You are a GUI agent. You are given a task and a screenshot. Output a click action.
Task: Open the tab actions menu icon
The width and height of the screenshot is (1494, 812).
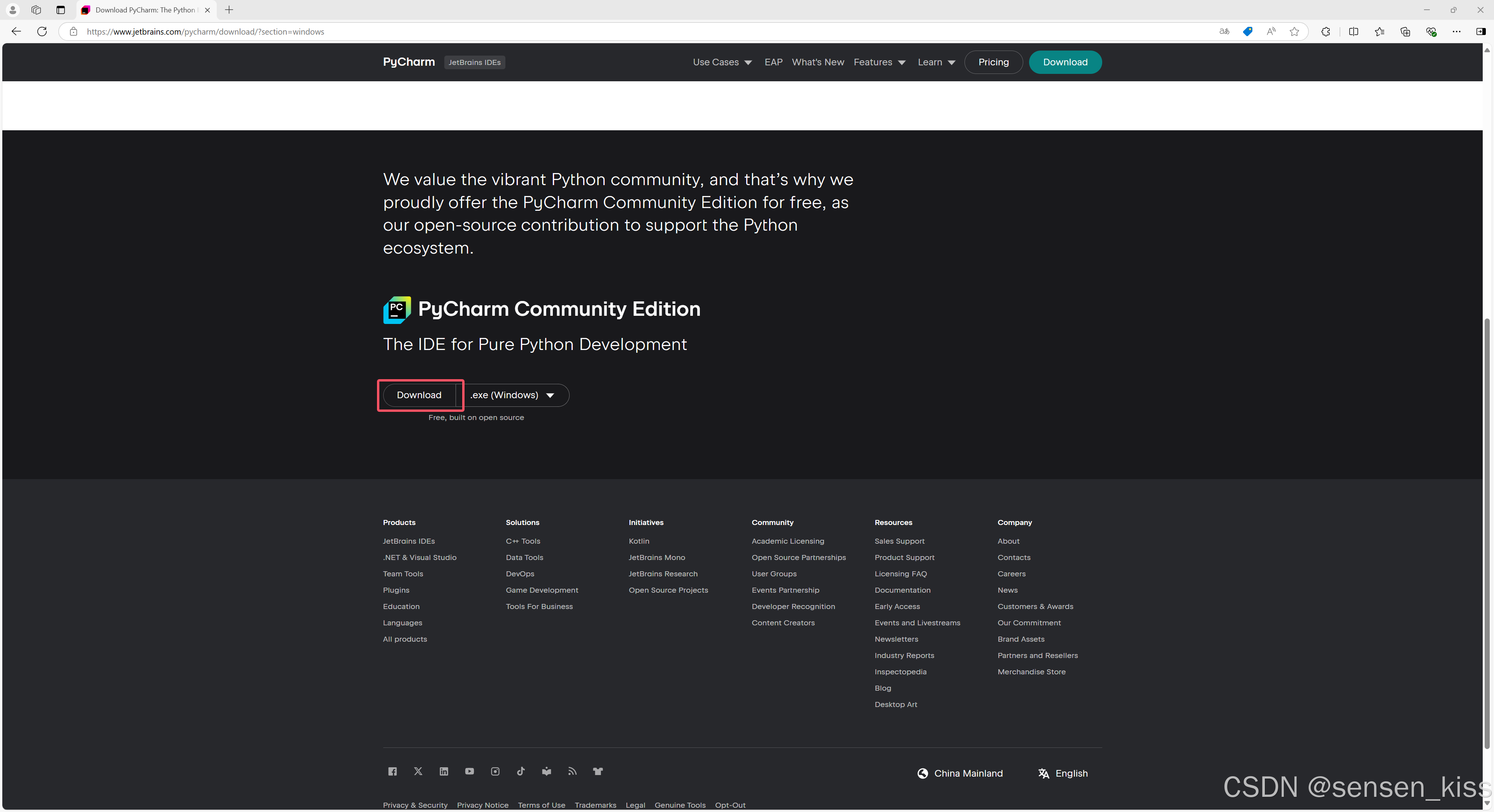60,10
